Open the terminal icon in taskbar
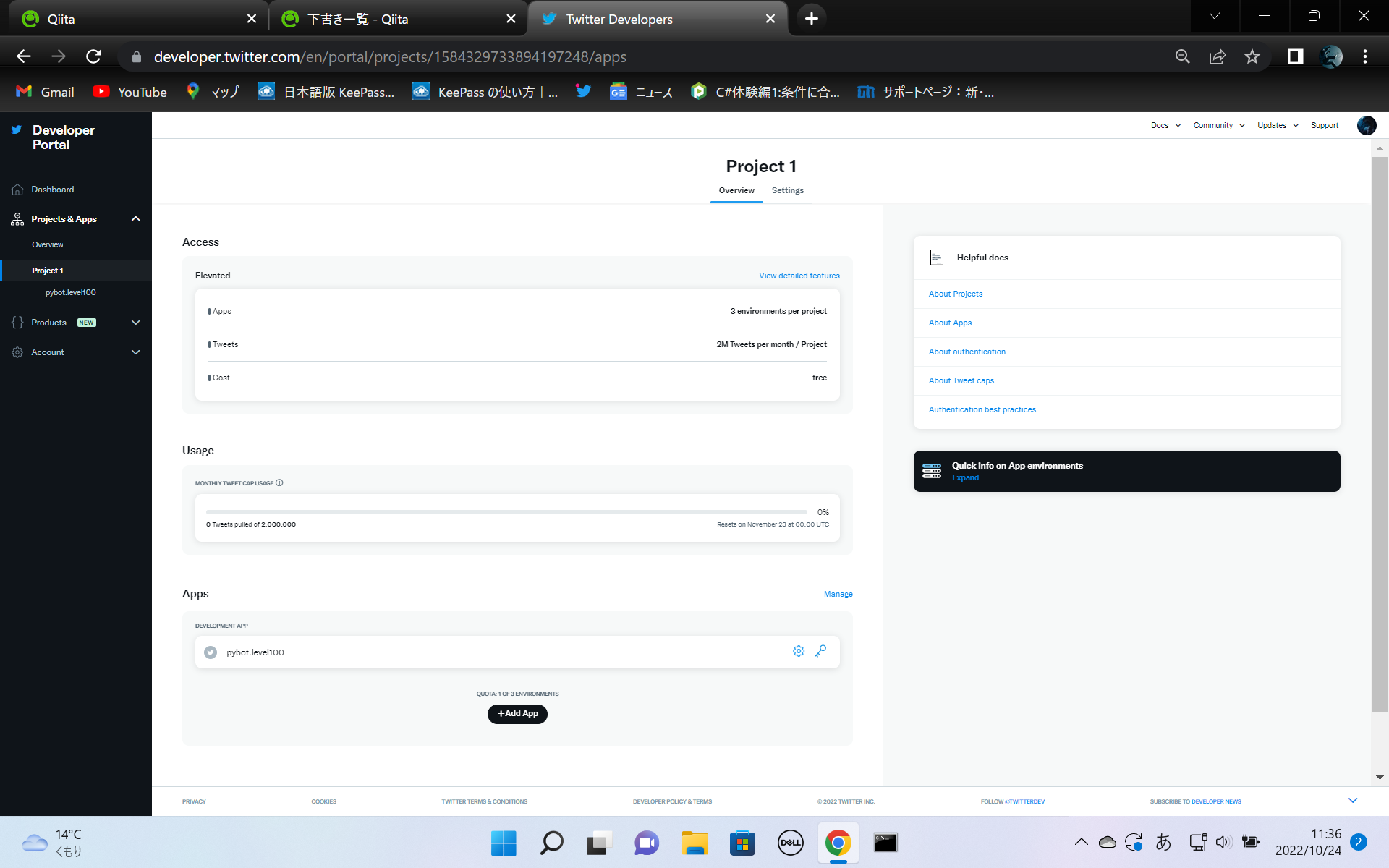1389x868 pixels. click(x=885, y=843)
